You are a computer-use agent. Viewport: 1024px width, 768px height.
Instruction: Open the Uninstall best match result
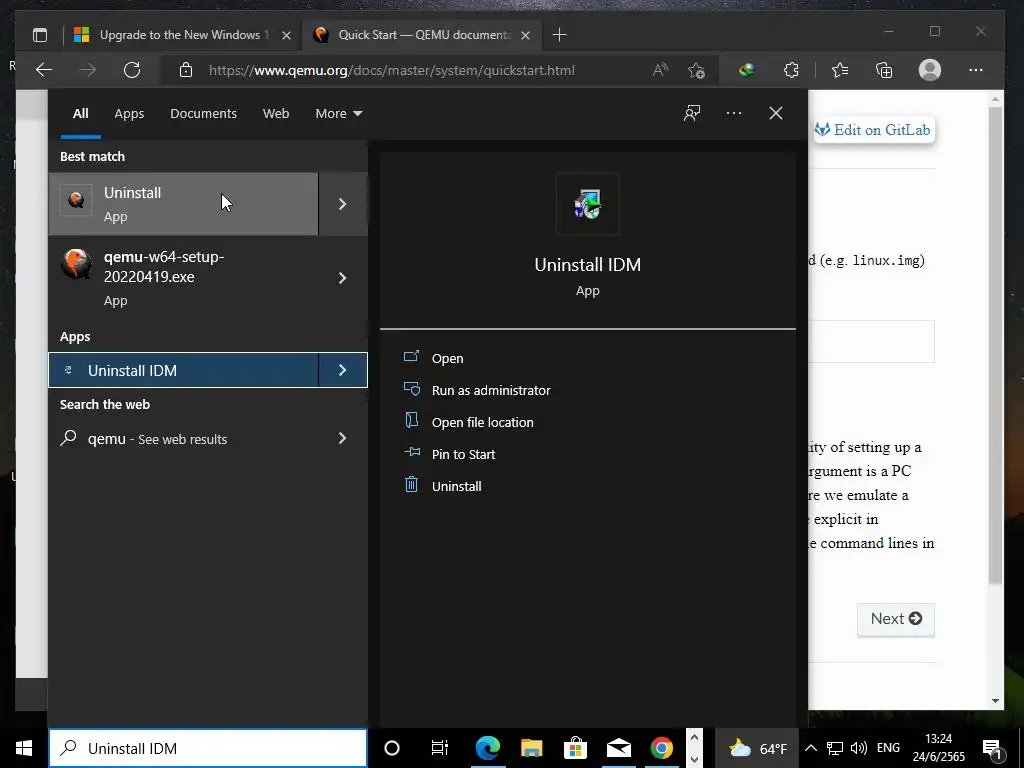pos(183,204)
